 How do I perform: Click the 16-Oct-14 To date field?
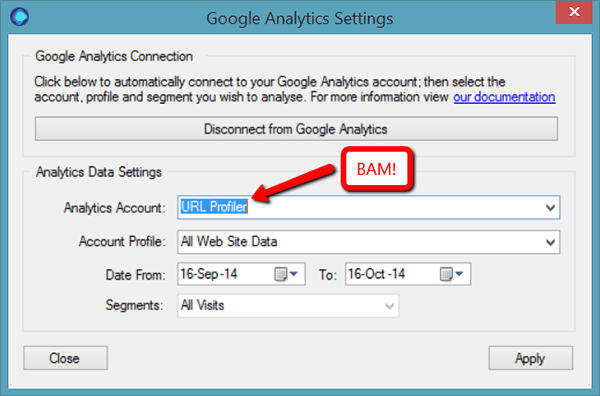(x=408, y=274)
